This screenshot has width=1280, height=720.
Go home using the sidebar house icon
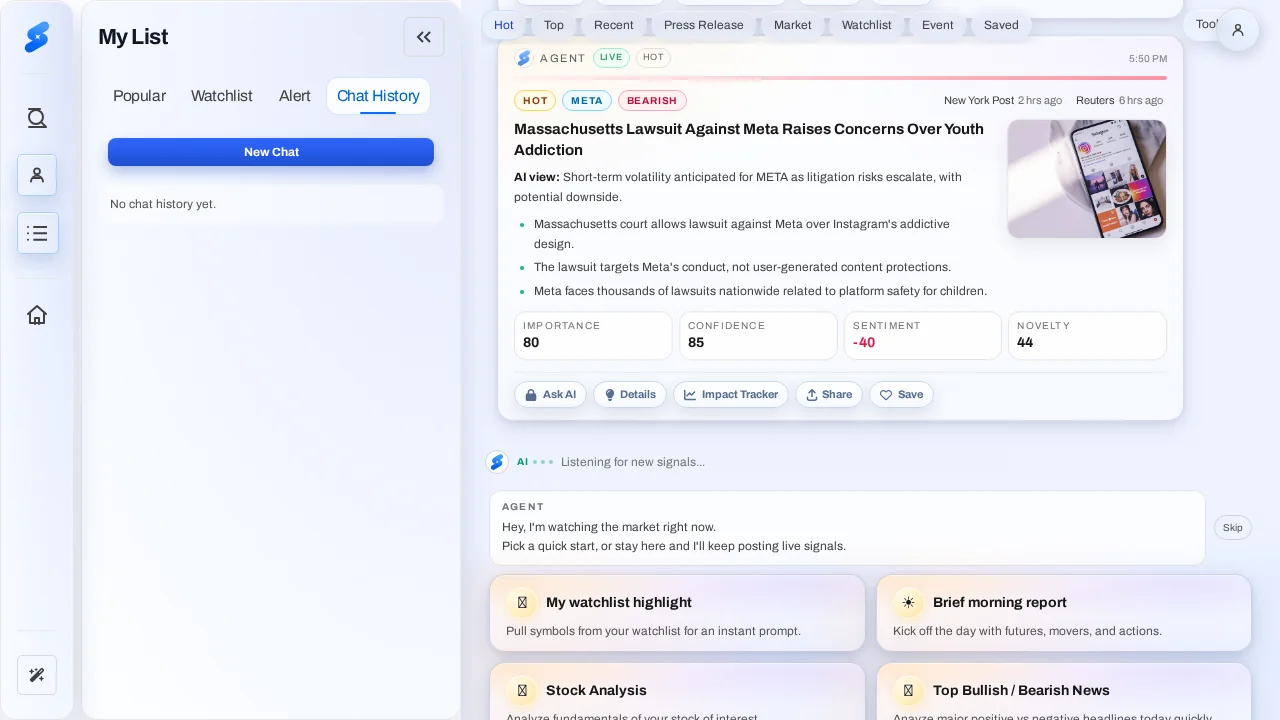pyautogui.click(x=37, y=314)
